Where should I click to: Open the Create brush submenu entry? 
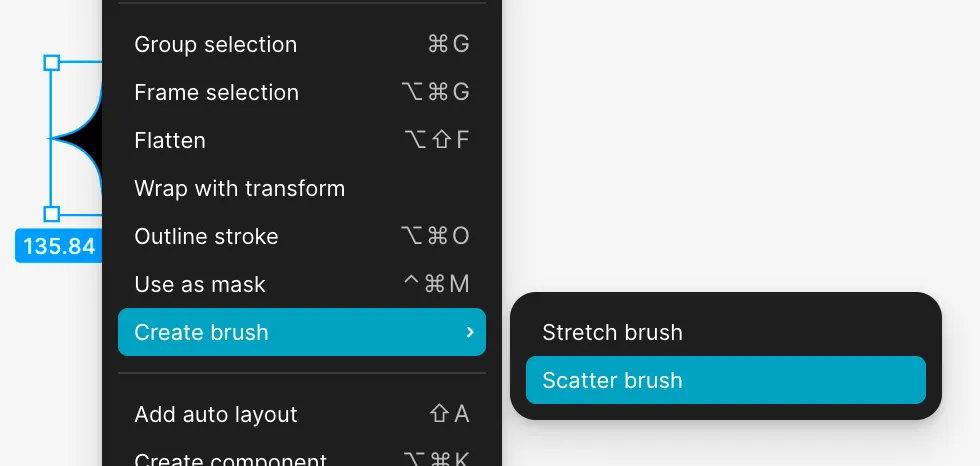[x=201, y=332]
